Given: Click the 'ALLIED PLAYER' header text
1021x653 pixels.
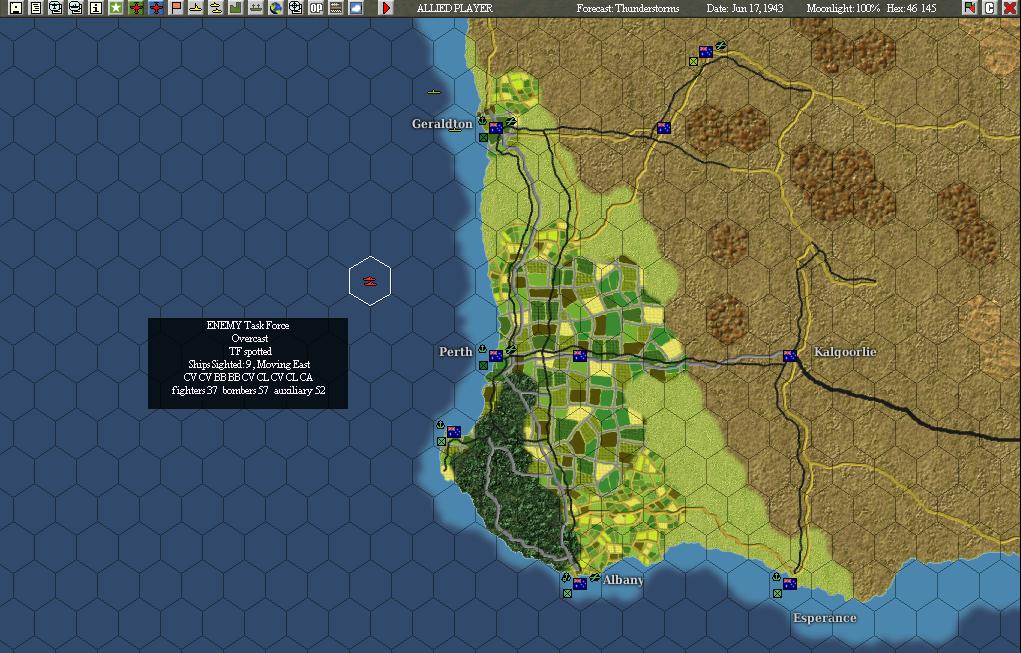Looking at the screenshot, I should (x=455, y=8).
